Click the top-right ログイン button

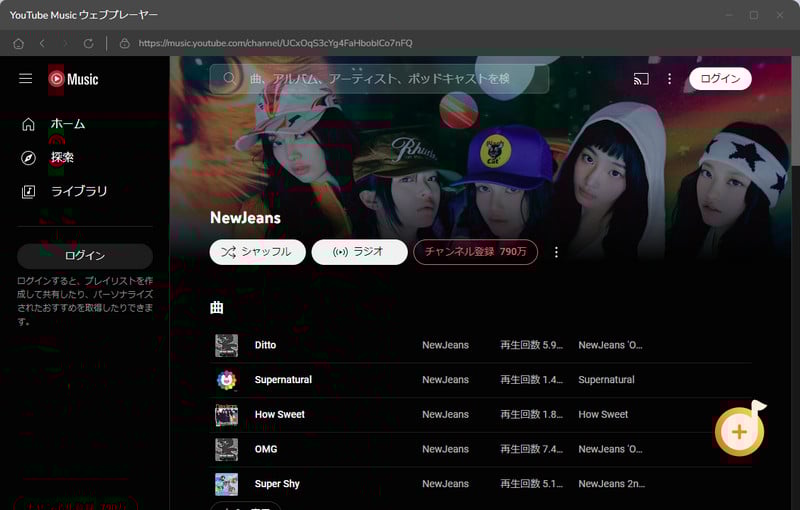[x=720, y=79]
